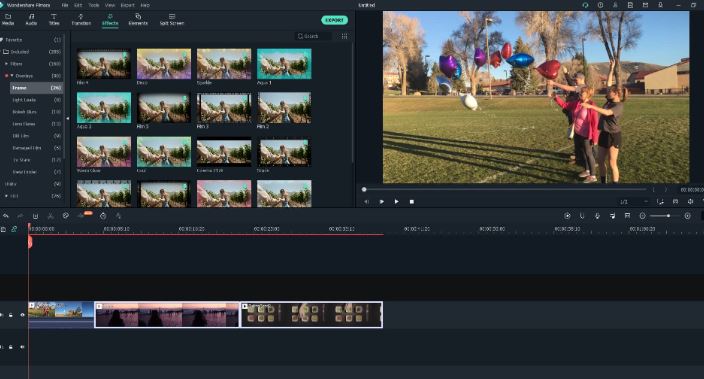Click the preview display settings icon

click(x=660, y=202)
